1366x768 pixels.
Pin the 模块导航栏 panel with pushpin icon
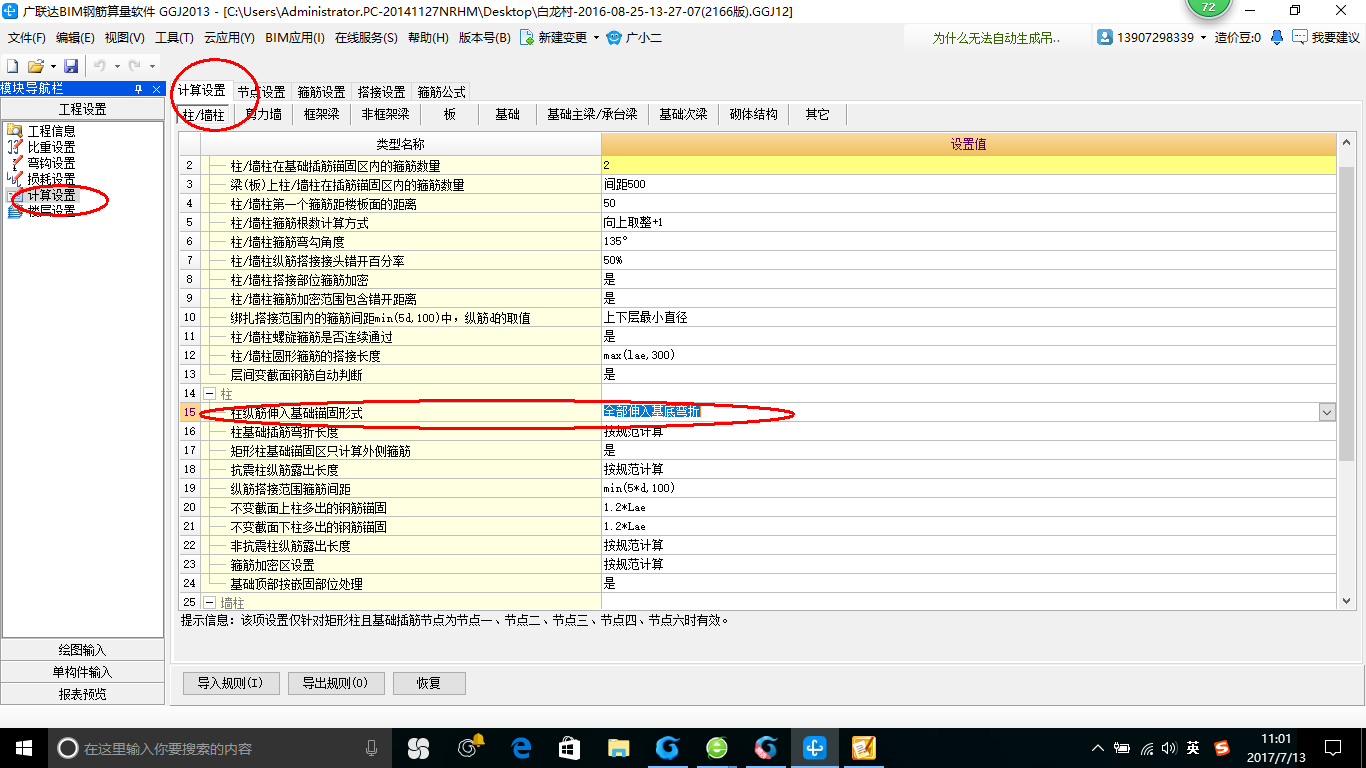(x=139, y=89)
